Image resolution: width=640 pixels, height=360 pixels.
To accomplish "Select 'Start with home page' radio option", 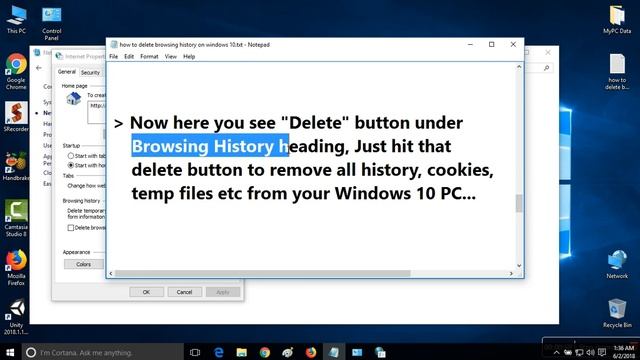I will pos(71,165).
